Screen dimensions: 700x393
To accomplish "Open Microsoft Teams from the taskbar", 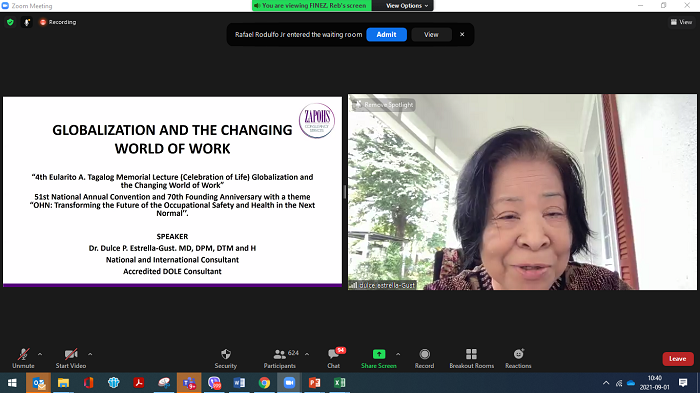I will tap(189, 383).
